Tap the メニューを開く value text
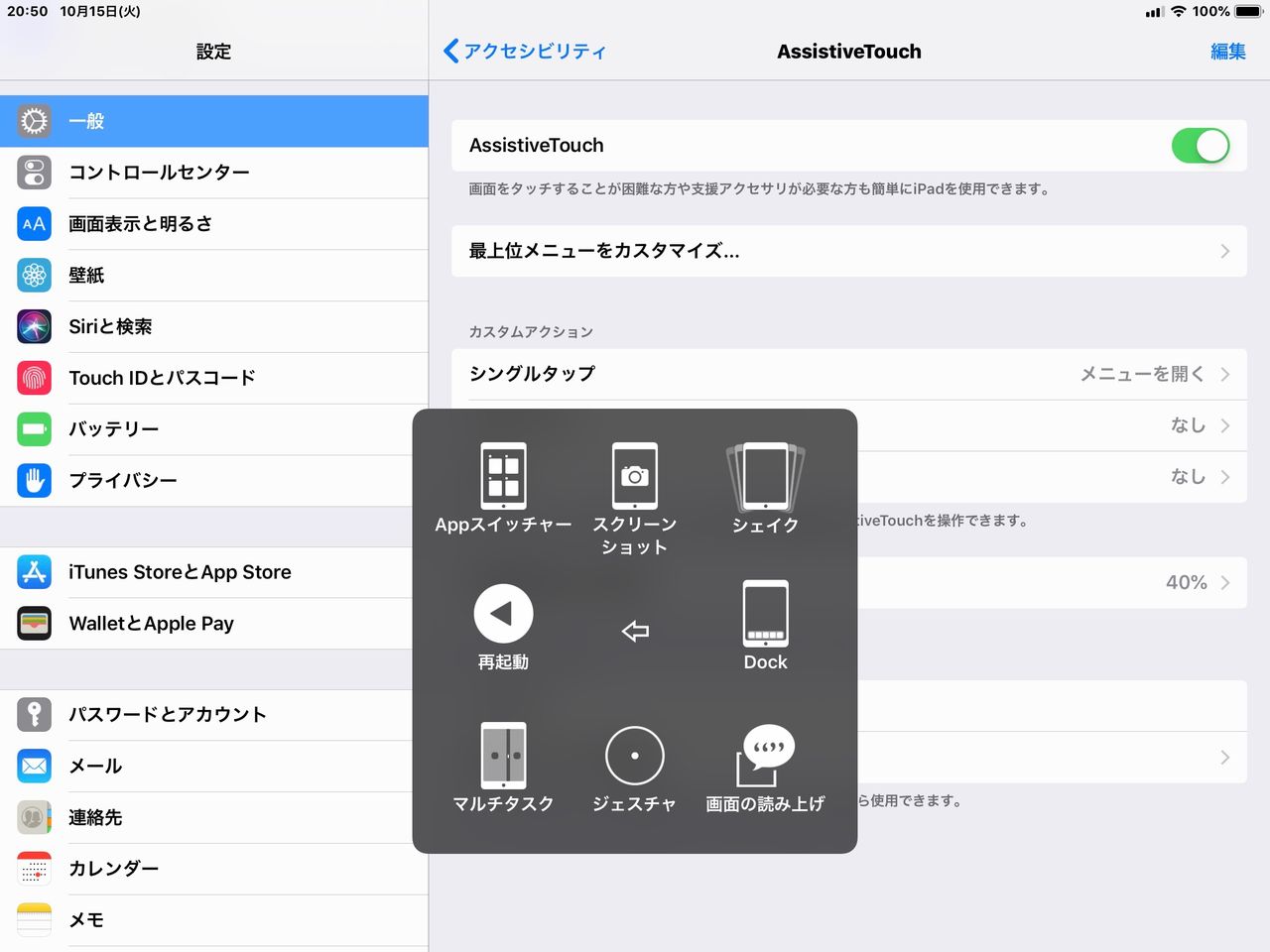1270x952 pixels. [1142, 374]
